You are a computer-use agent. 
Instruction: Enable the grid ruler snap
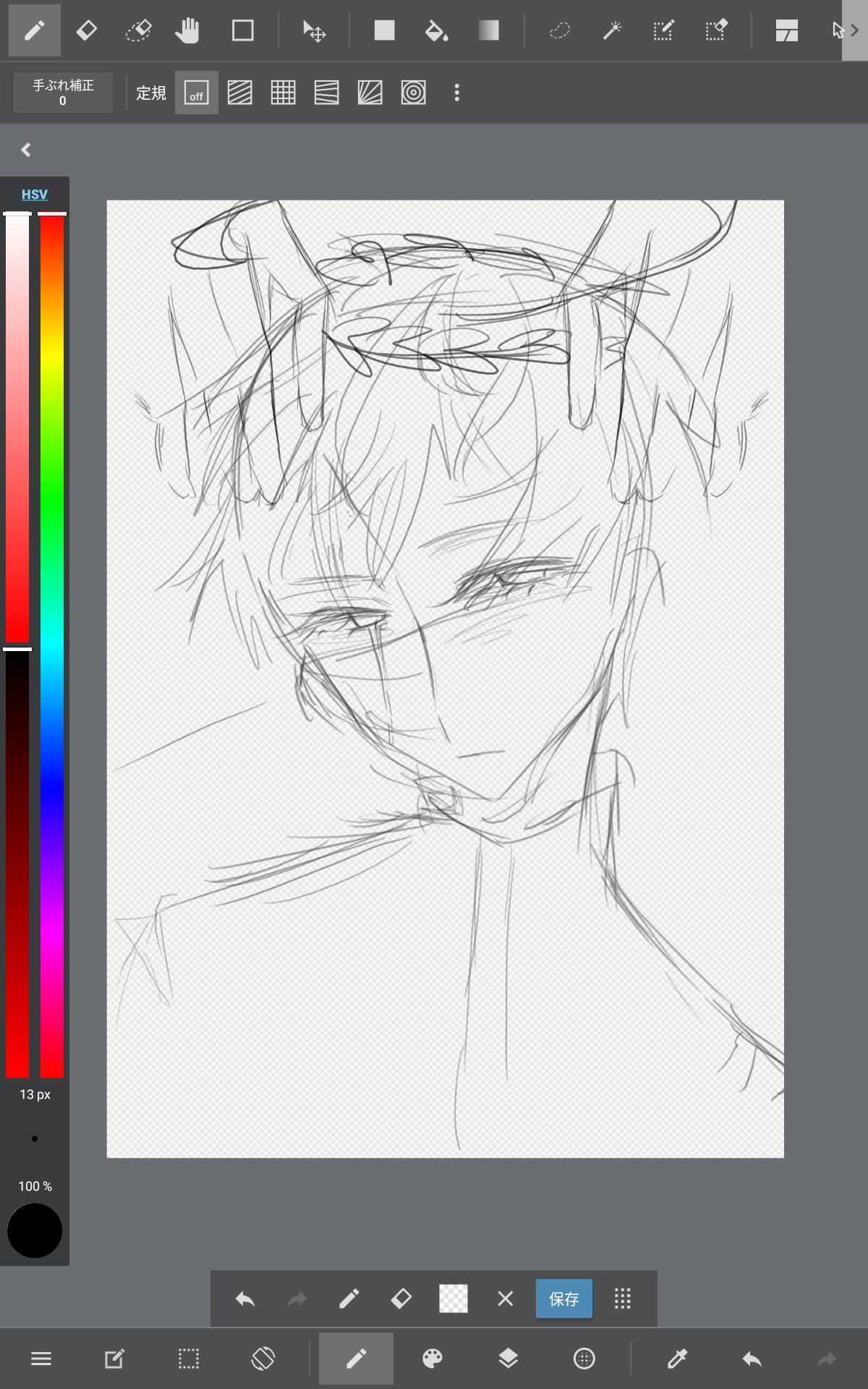(283, 93)
